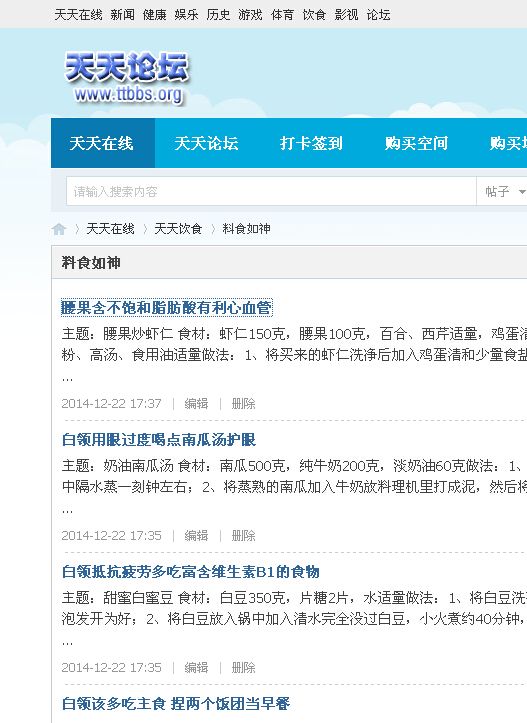Open 新闻 in top bar

coord(122,15)
